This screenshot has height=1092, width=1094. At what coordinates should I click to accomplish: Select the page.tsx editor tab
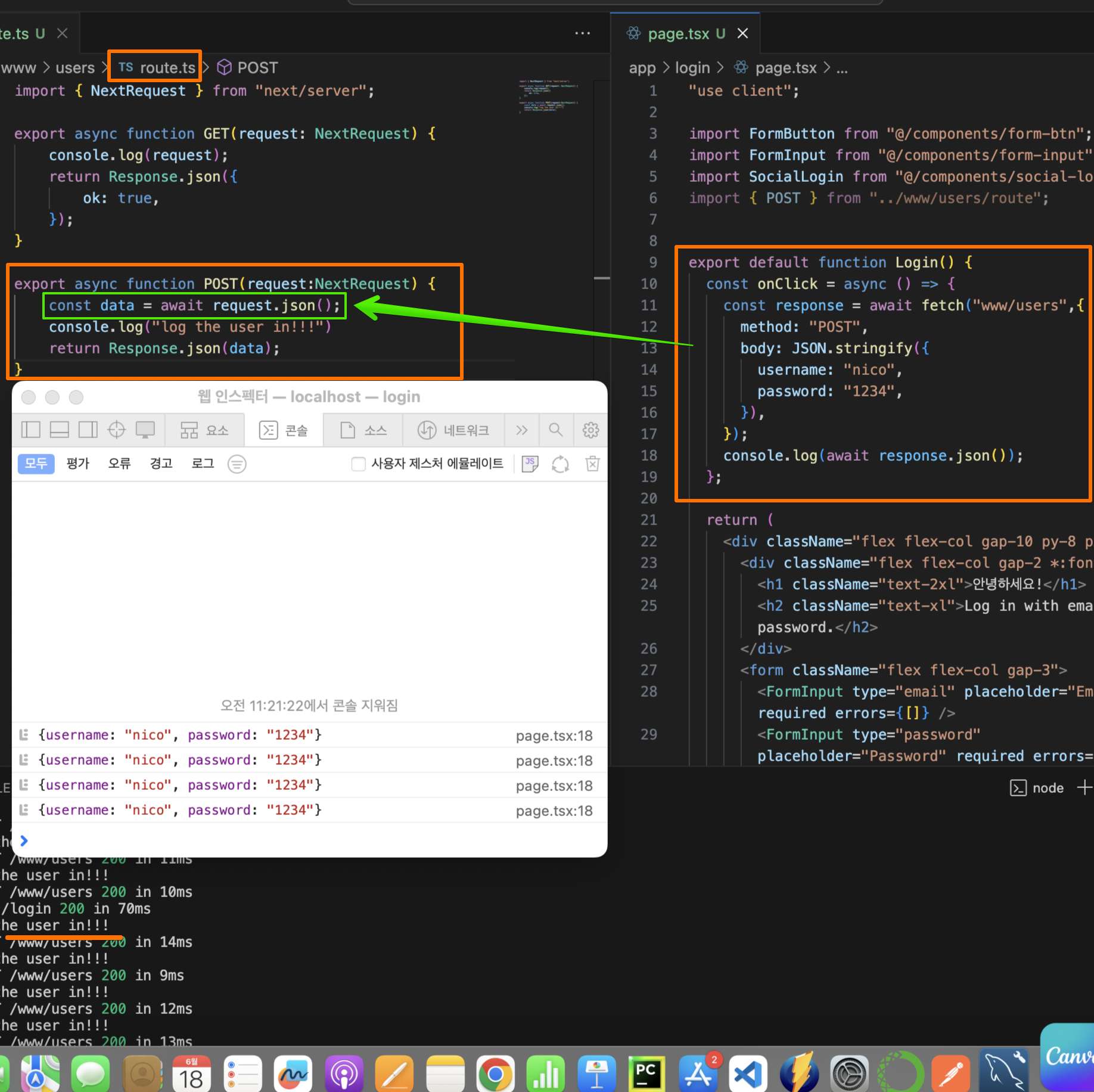pos(685,33)
